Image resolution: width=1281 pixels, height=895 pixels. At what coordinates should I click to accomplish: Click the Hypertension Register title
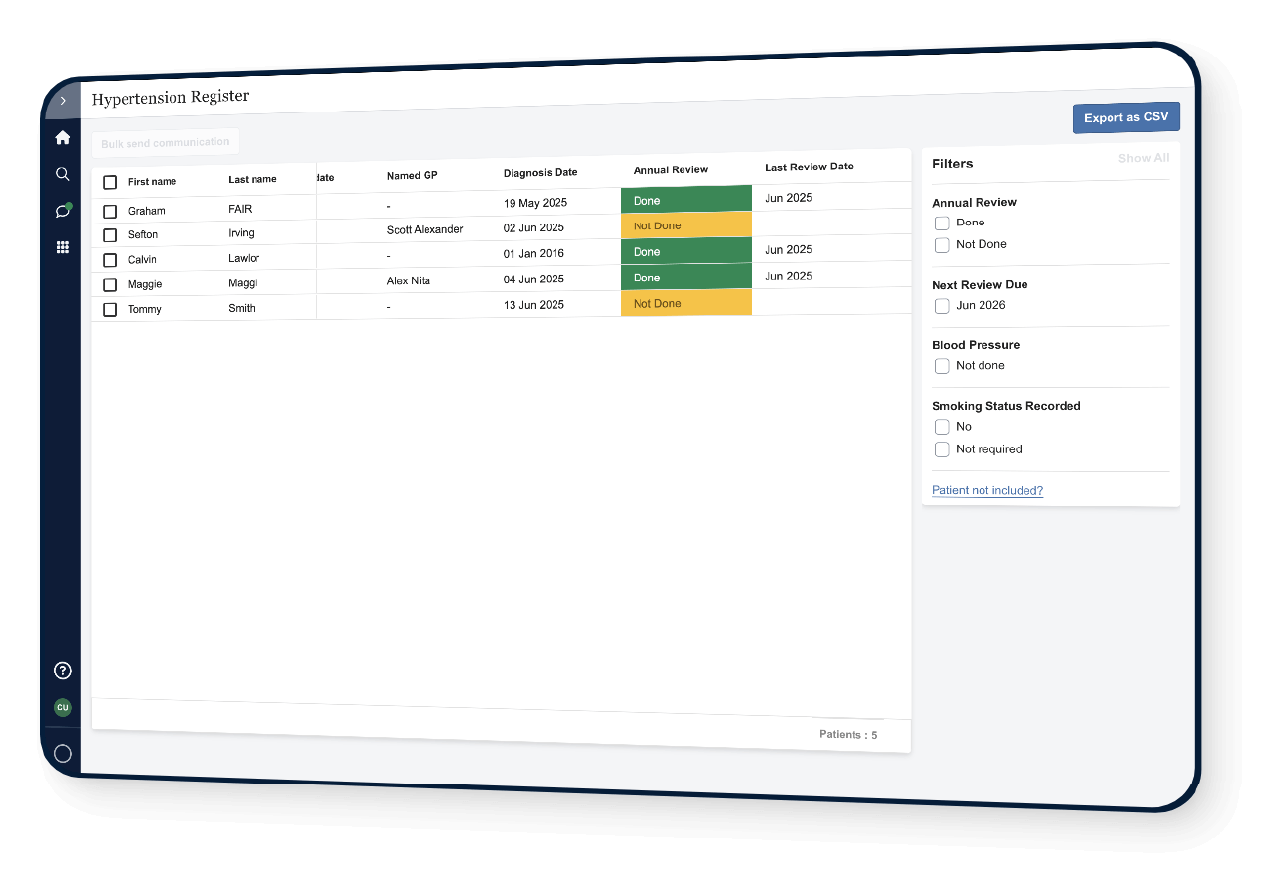click(x=170, y=98)
